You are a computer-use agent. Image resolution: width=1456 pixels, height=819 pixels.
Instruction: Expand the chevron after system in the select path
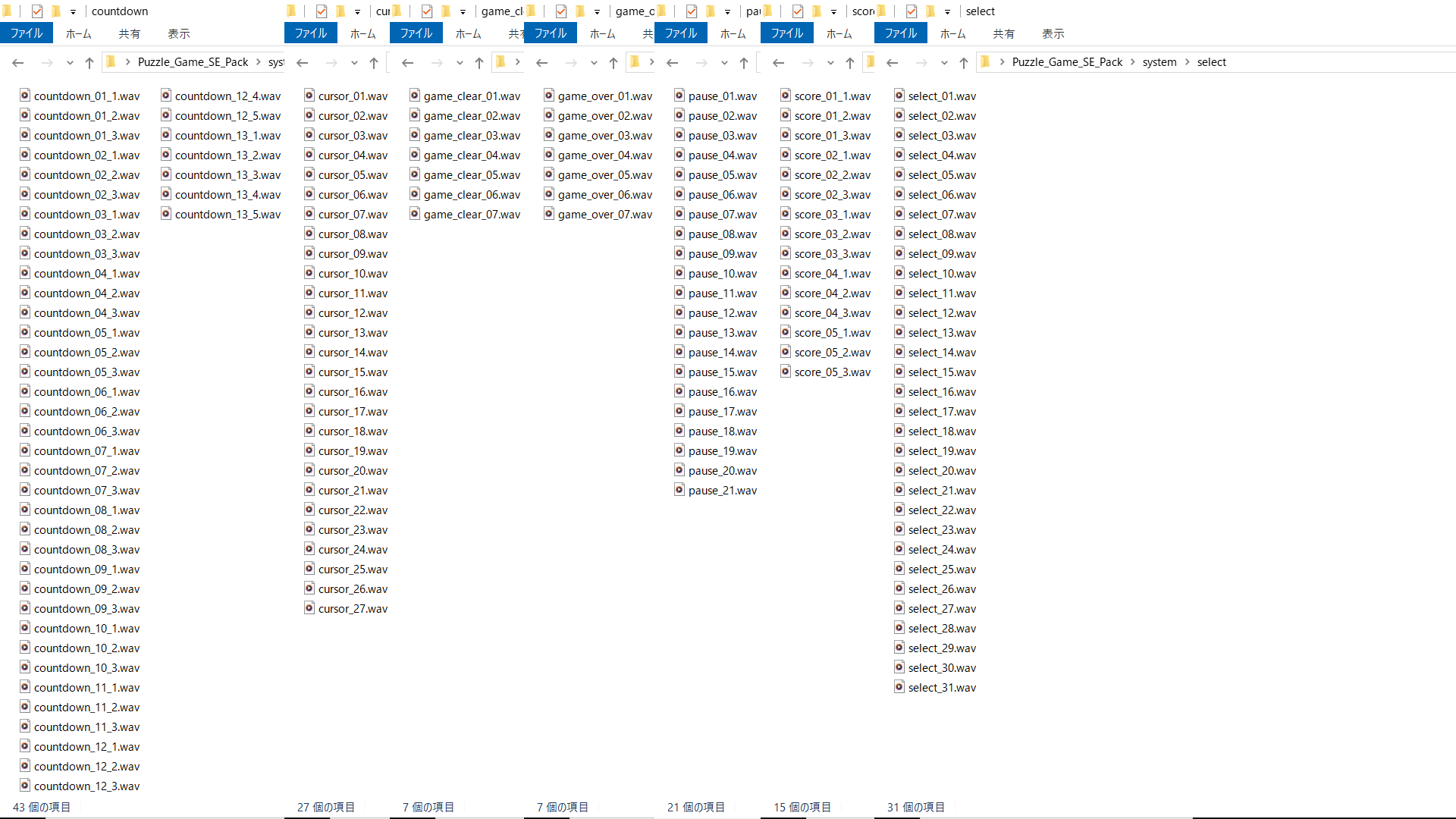[x=1187, y=62]
